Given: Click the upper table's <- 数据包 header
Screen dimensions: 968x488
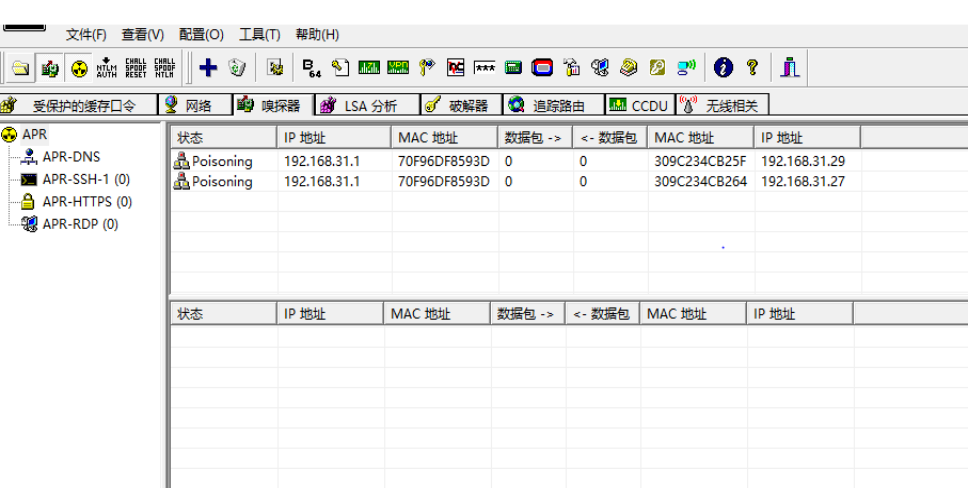Looking at the screenshot, I should (610, 138).
